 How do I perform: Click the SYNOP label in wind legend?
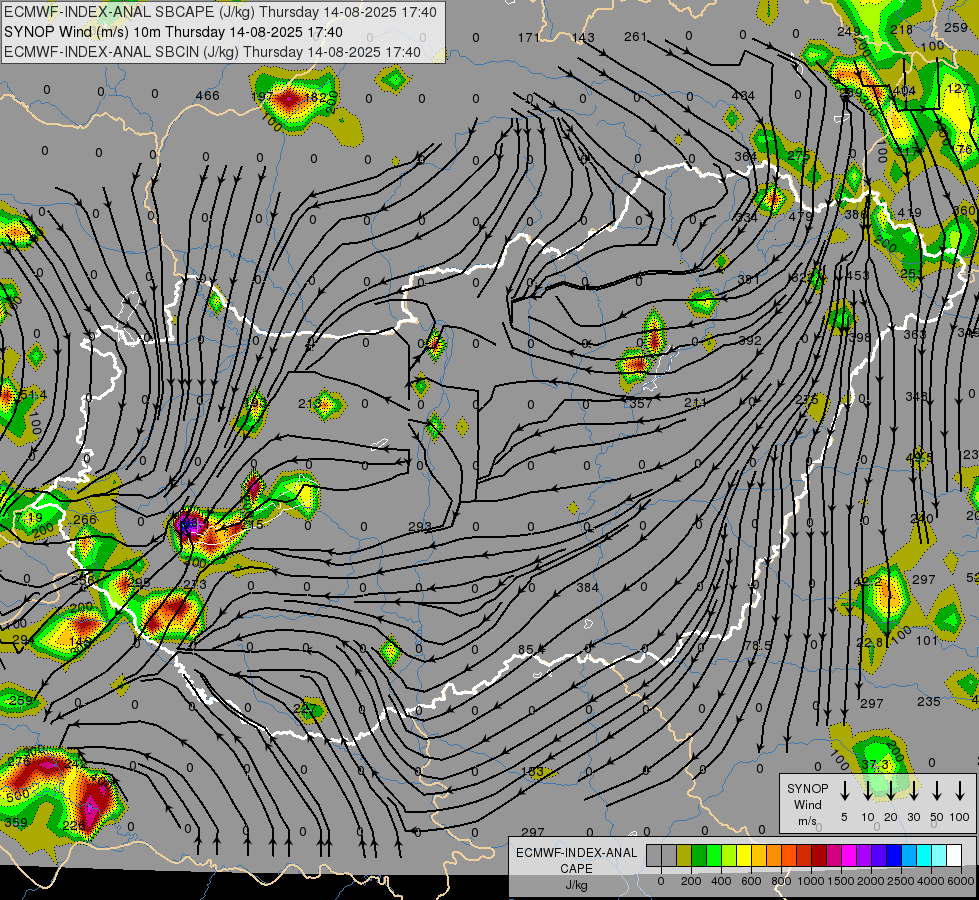(807, 788)
